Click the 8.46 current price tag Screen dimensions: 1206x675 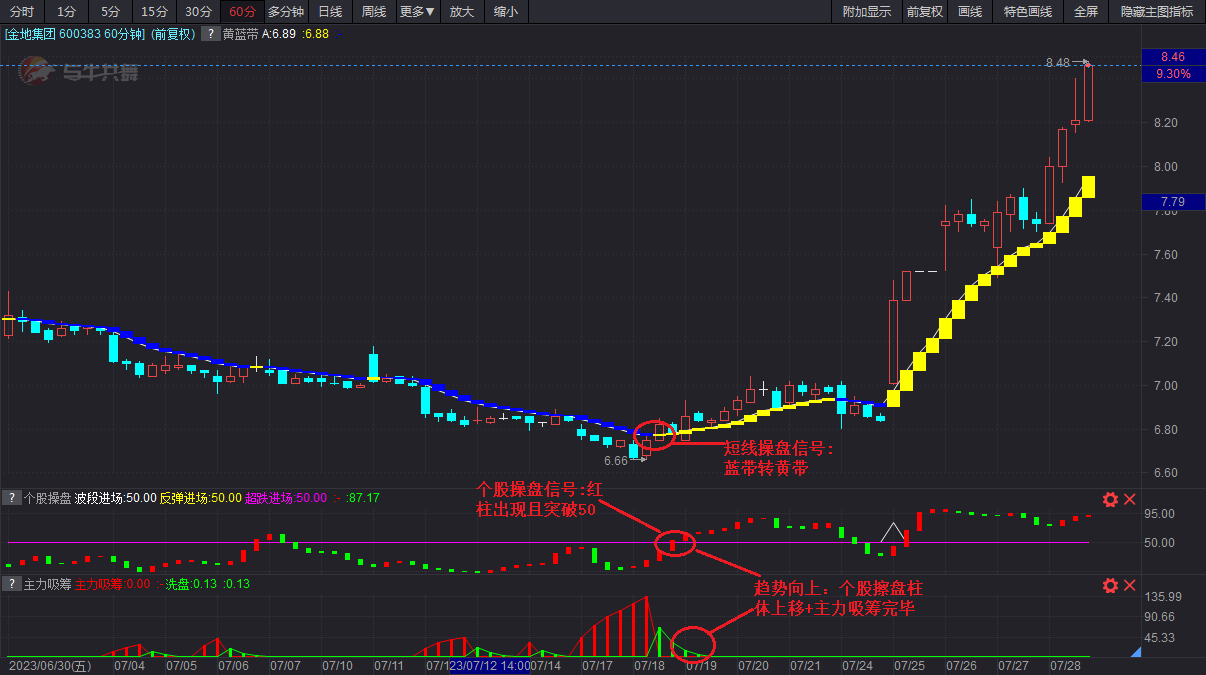1173,57
